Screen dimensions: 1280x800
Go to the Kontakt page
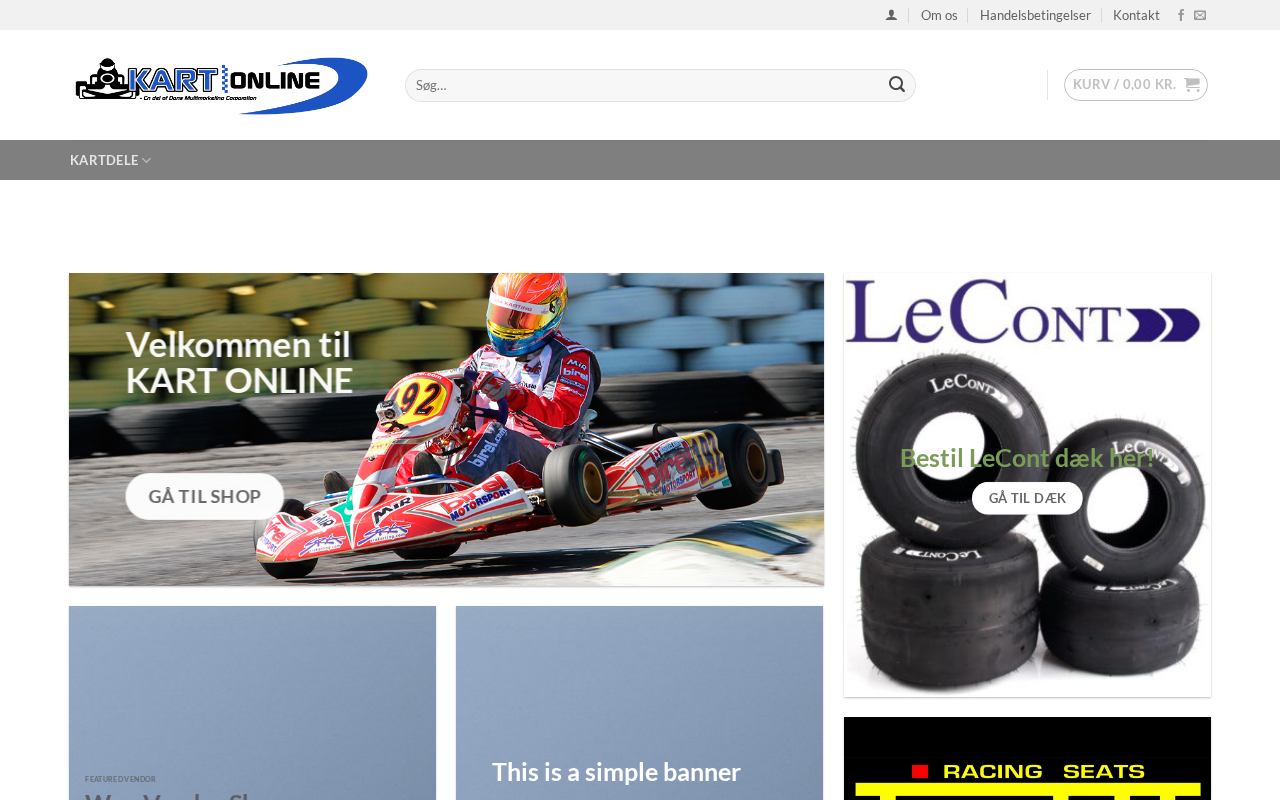pyautogui.click(x=1136, y=15)
